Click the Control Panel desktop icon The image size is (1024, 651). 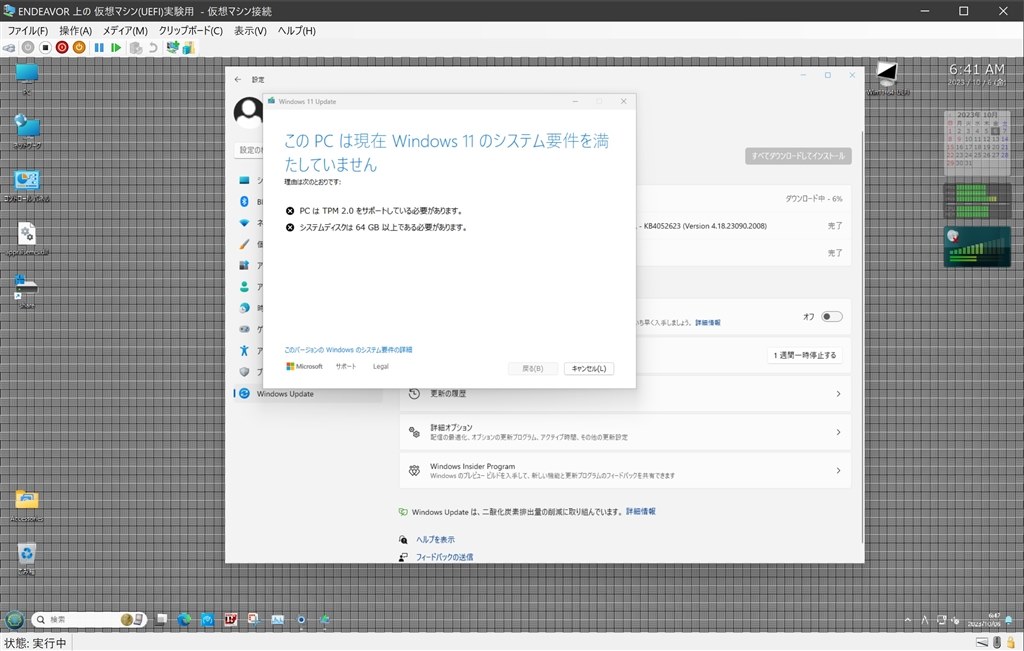click(x=27, y=186)
